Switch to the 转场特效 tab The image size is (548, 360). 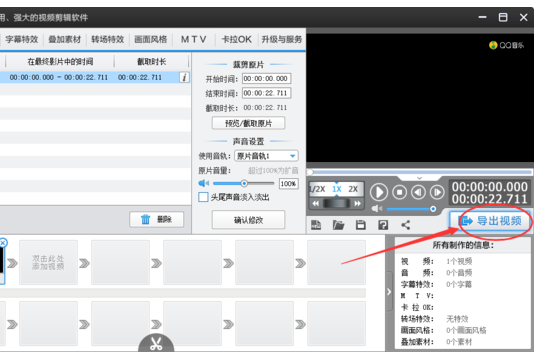click(108, 39)
